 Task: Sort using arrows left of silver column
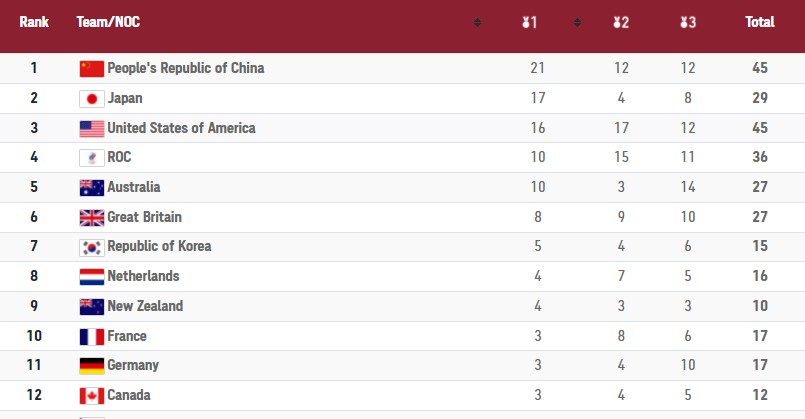coord(577,22)
